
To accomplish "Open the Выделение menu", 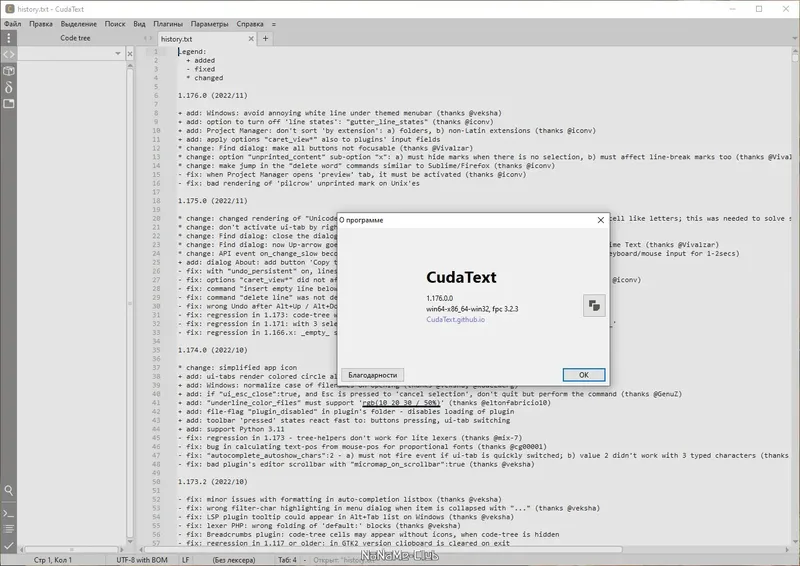I will click(79, 24).
